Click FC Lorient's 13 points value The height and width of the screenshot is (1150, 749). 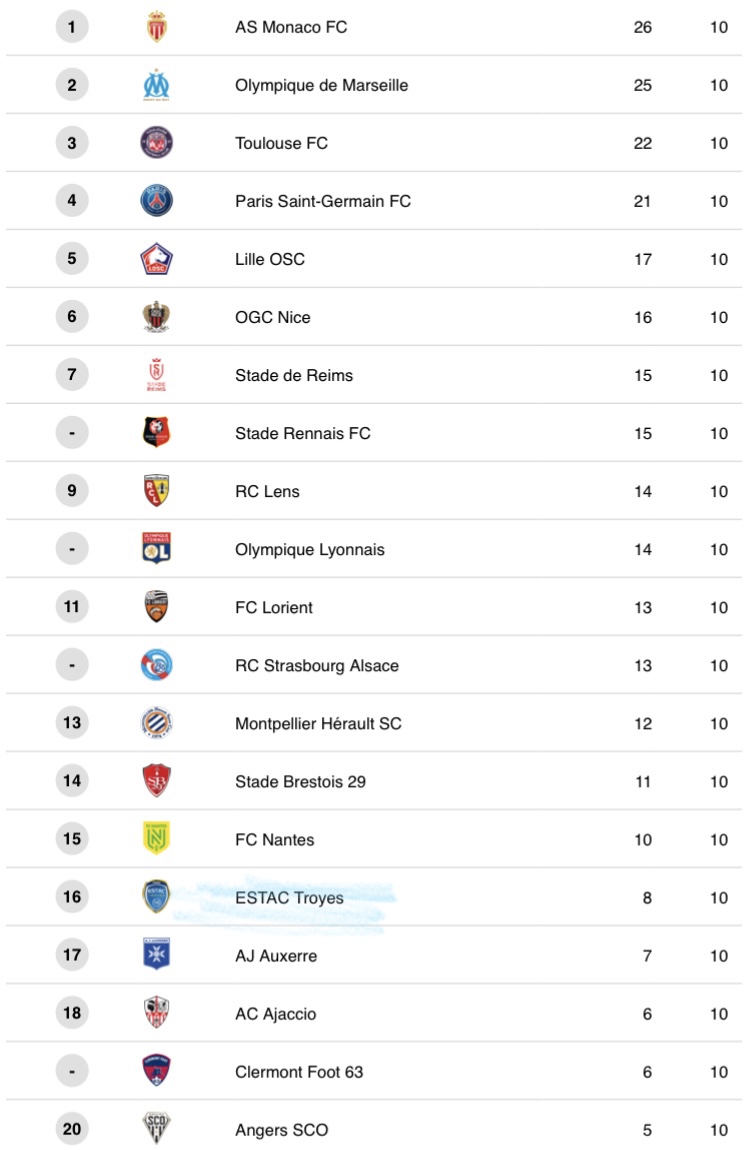643,607
